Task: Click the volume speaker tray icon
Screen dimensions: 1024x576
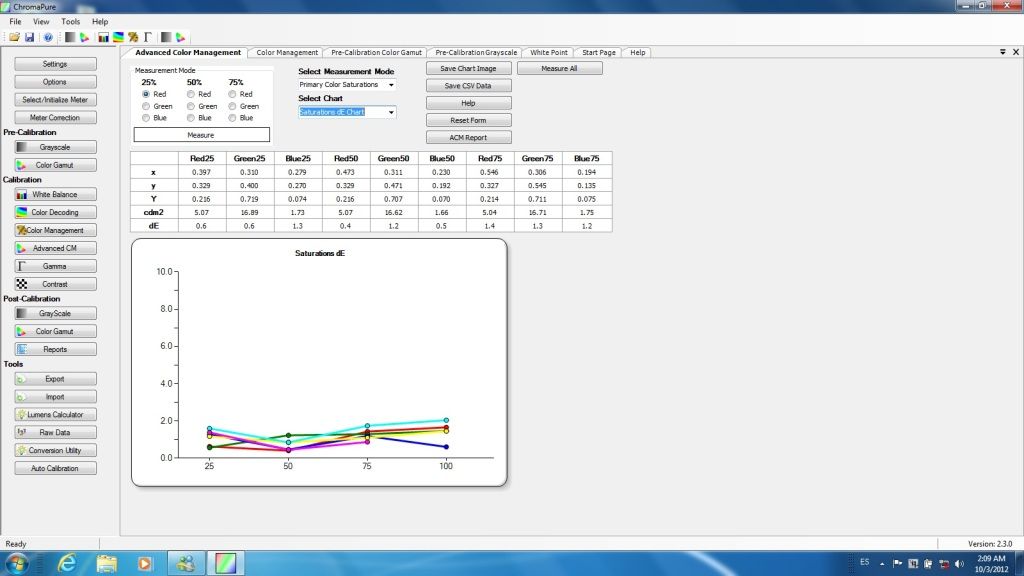Action: tap(959, 563)
